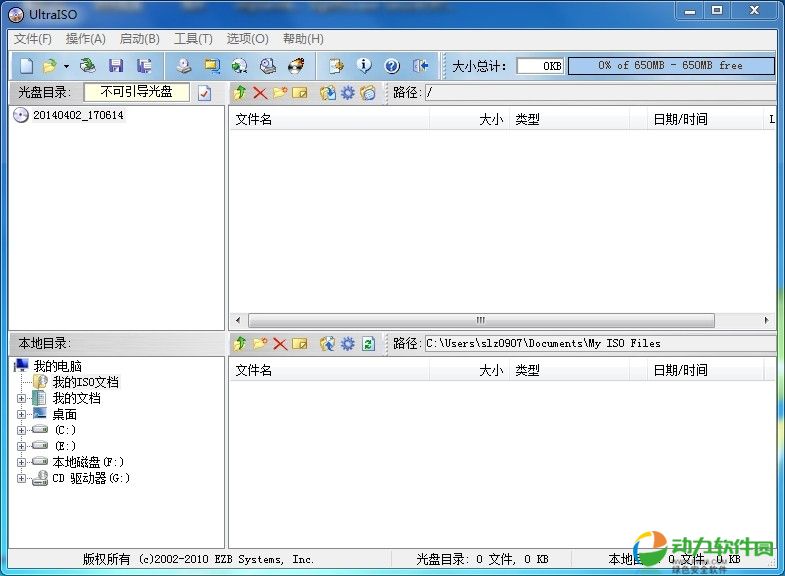This screenshot has height=576, width=785.
Task: Open the 文件(F) menu
Action: (x=33, y=39)
